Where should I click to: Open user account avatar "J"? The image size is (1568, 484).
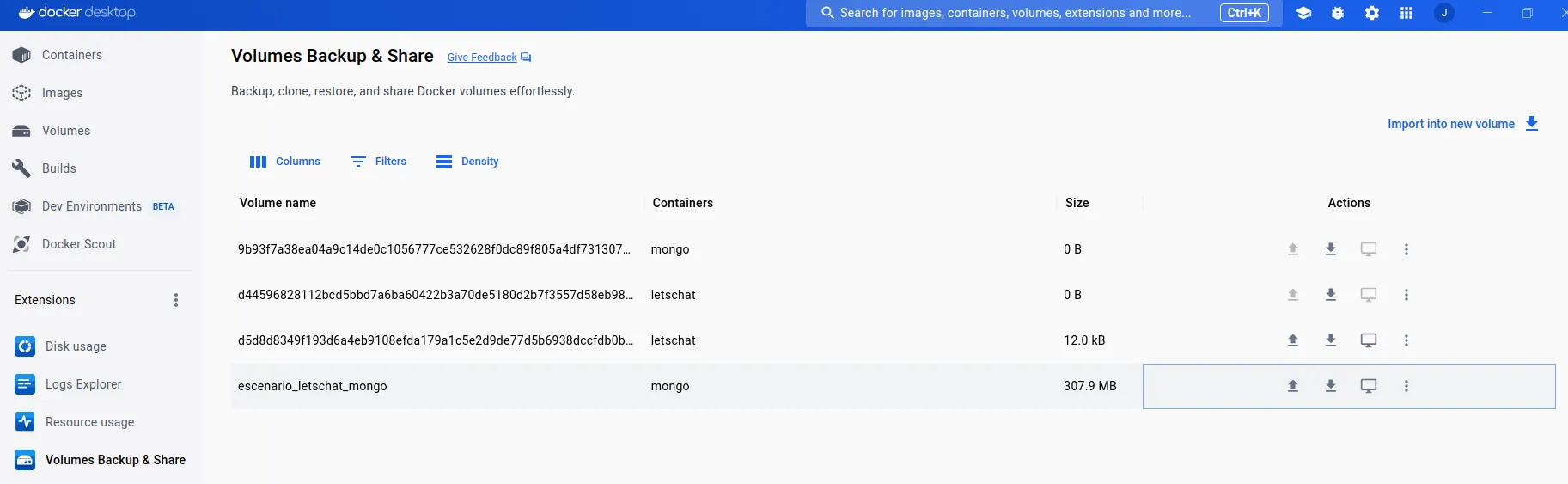1444,13
